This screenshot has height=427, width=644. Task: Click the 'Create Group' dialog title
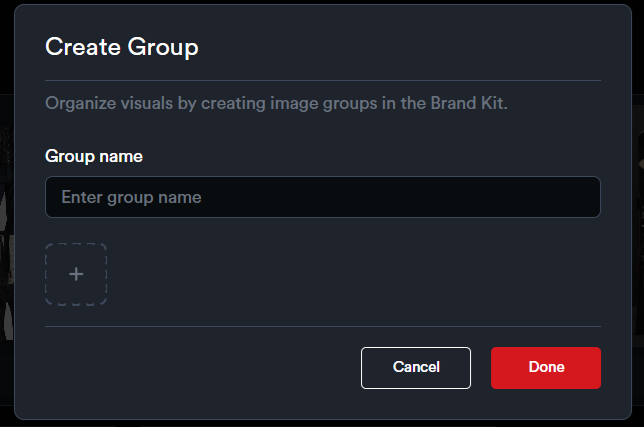point(122,47)
